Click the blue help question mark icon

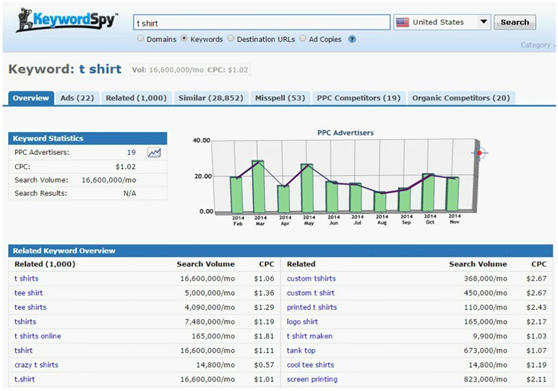tap(352, 39)
